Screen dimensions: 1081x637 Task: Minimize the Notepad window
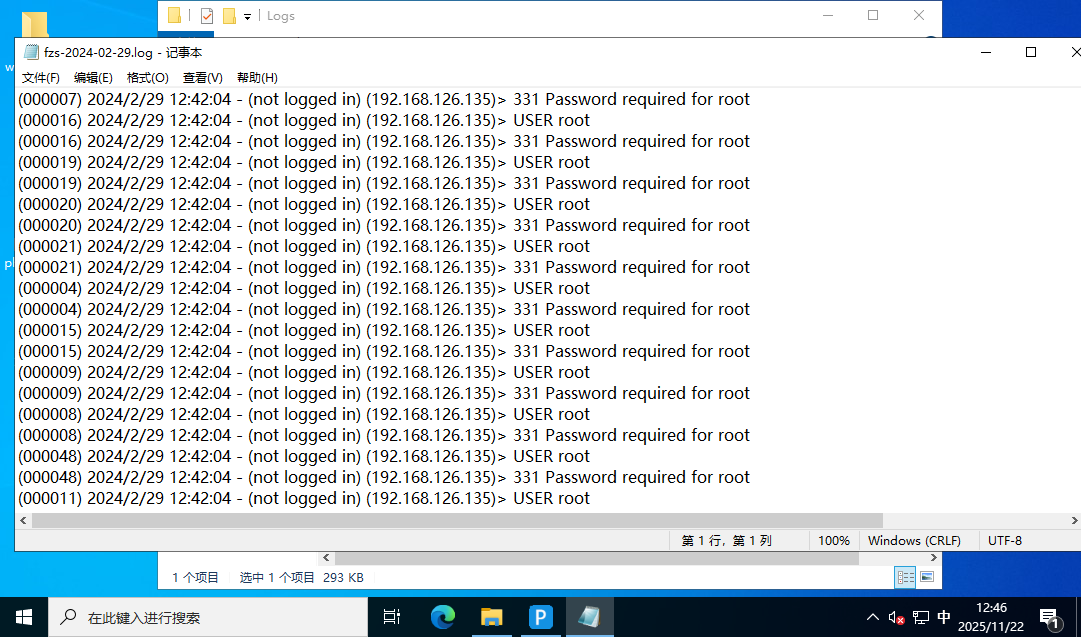coord(986,52)
